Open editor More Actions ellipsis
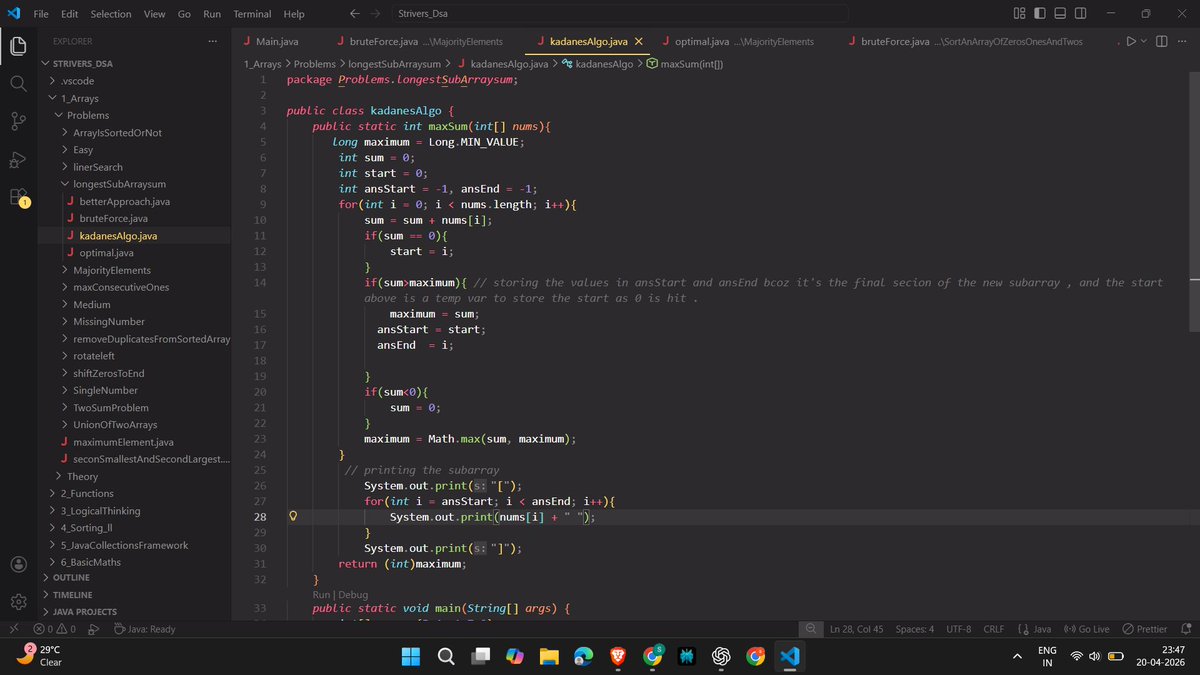The image size is (1200, 675). click(1183, 42)
